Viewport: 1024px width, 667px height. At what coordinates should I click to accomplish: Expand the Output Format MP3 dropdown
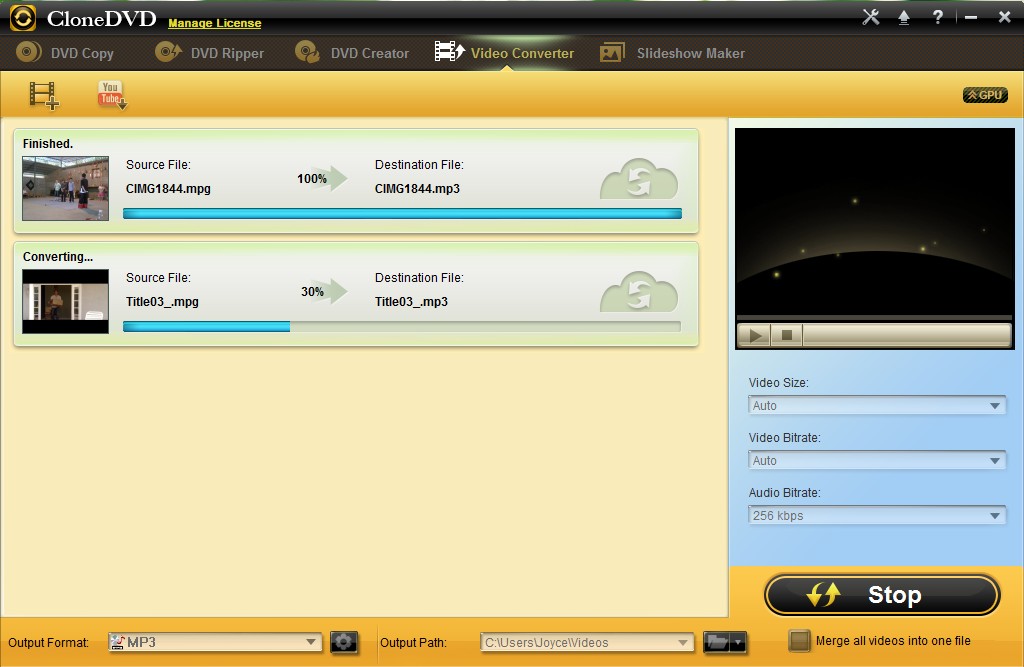click(x=215, y=642)
